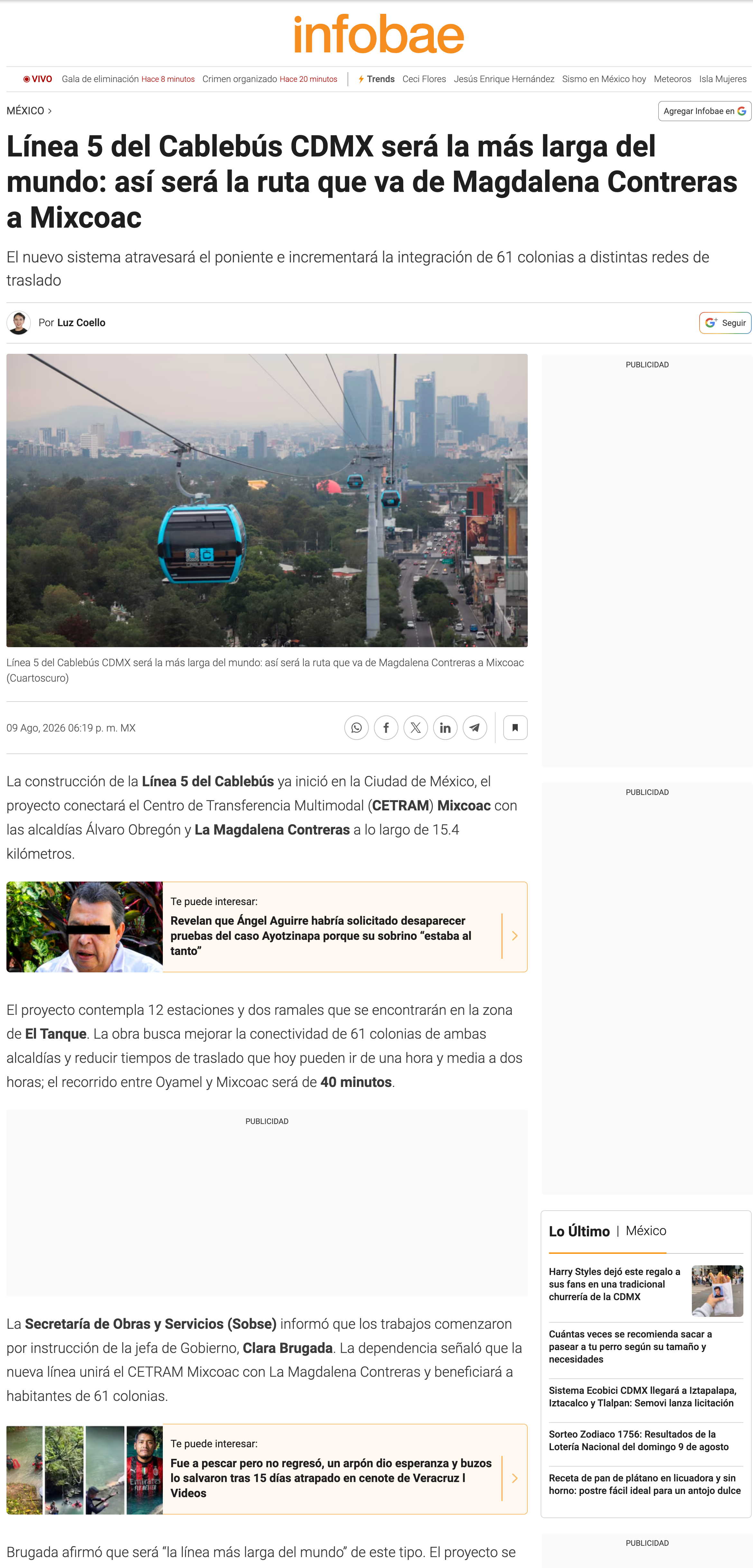Open the Jesús Enrique Hernández trend
Image resolution: width=753 pixels, height=1568 pixels.
[504, 79]
